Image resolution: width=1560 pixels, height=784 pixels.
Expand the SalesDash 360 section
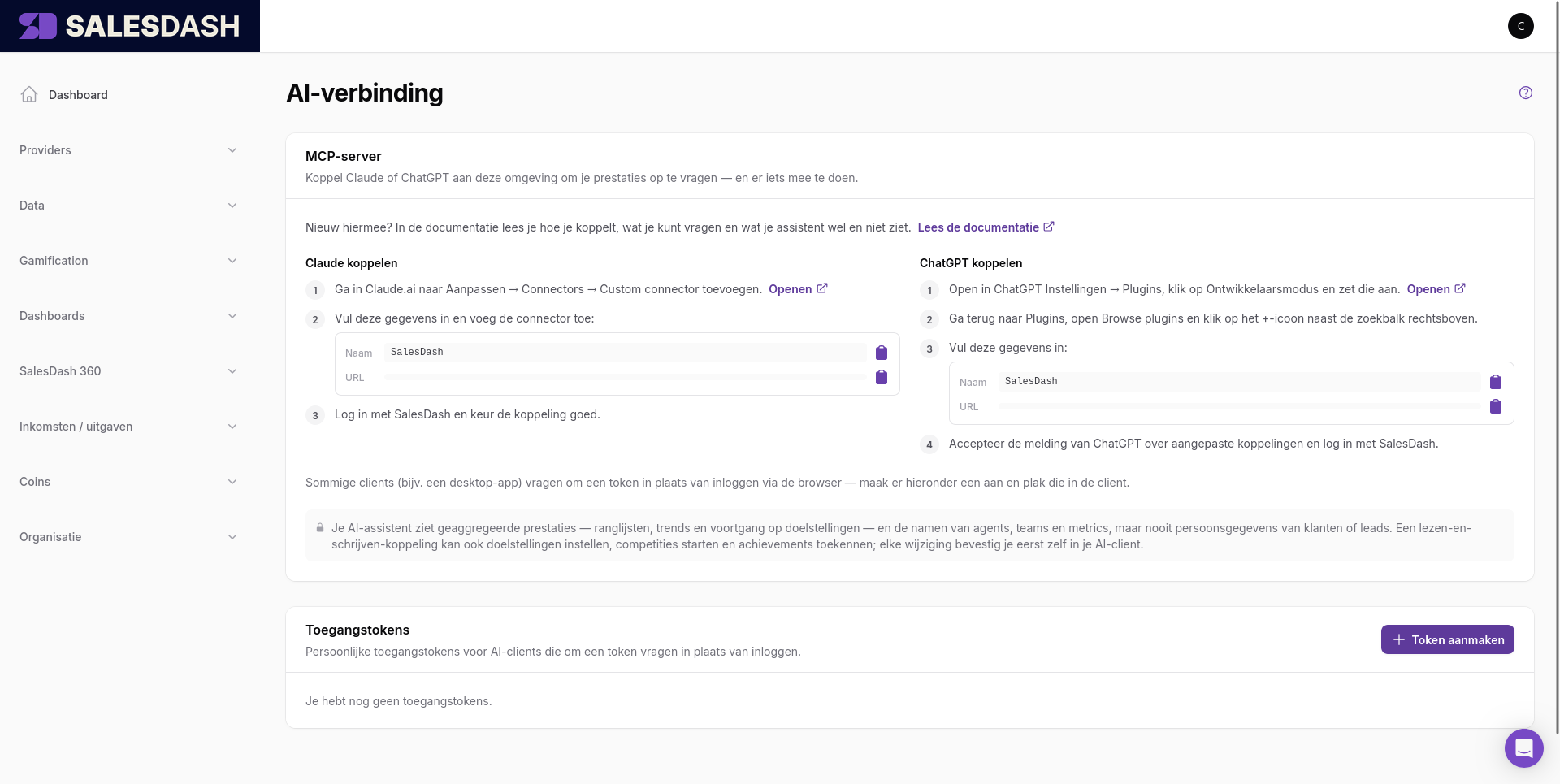[130, 371]
